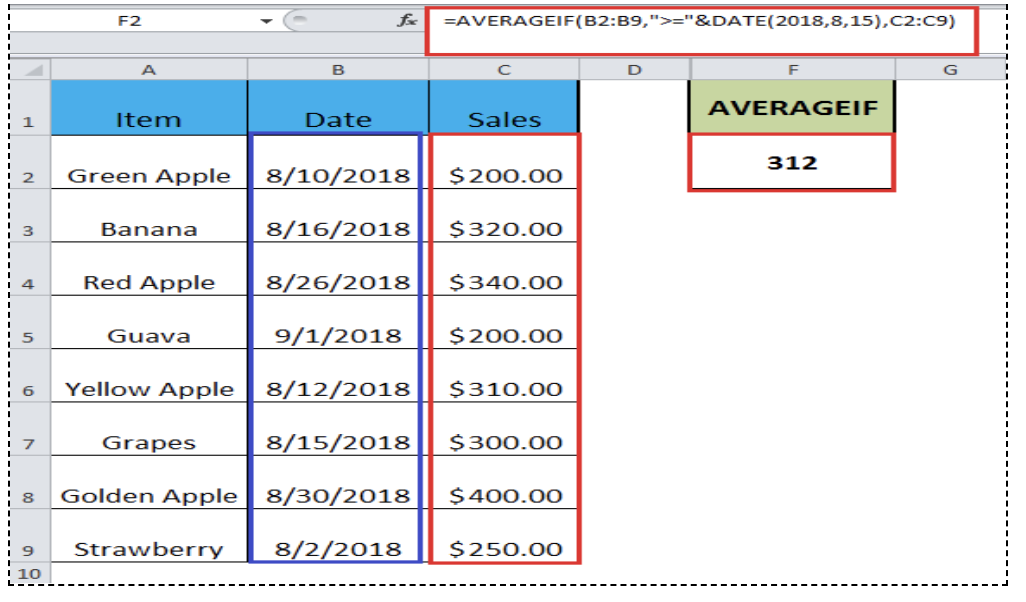Select the Date header cell

point(337,118)
